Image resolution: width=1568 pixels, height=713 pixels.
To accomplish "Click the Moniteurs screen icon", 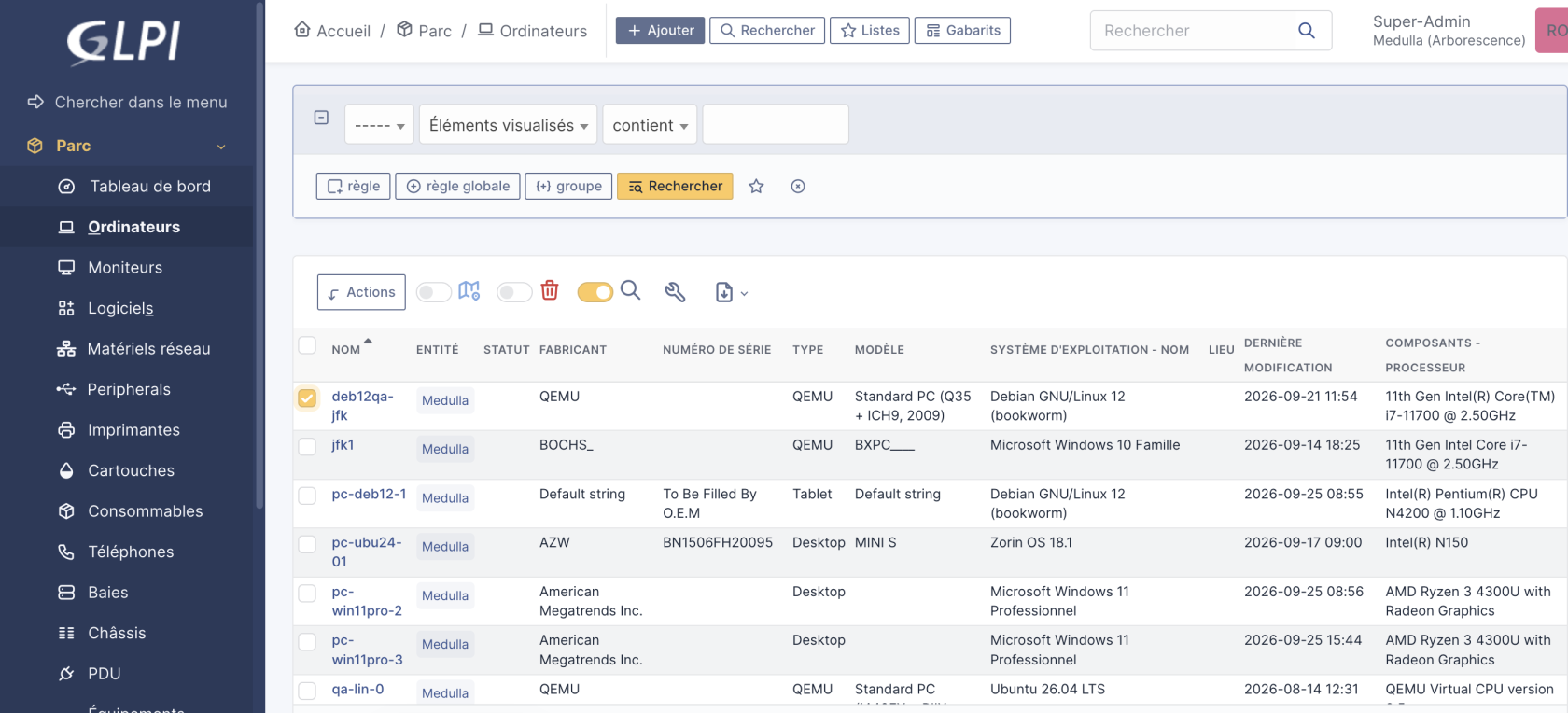I will click(x=66, y=268).
